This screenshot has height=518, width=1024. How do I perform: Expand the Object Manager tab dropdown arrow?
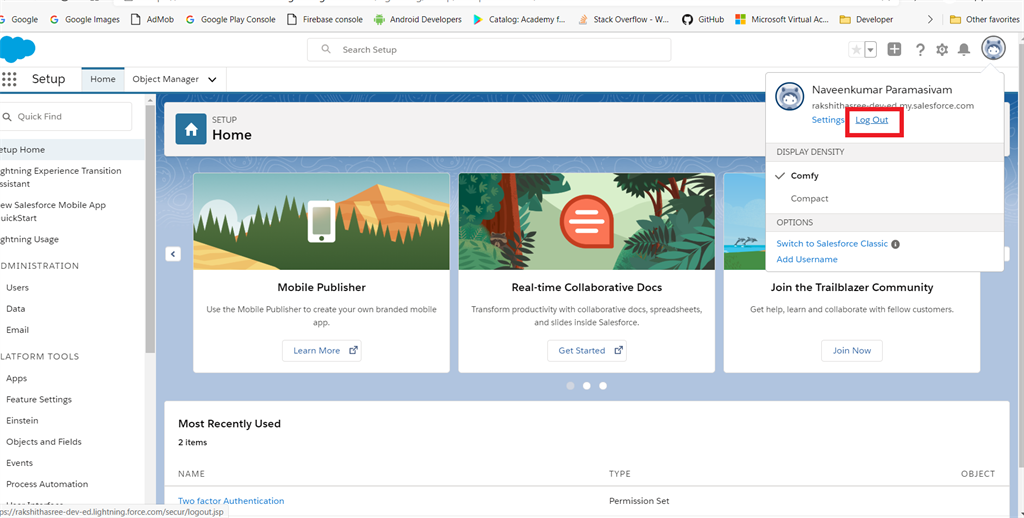coord(212,80)
